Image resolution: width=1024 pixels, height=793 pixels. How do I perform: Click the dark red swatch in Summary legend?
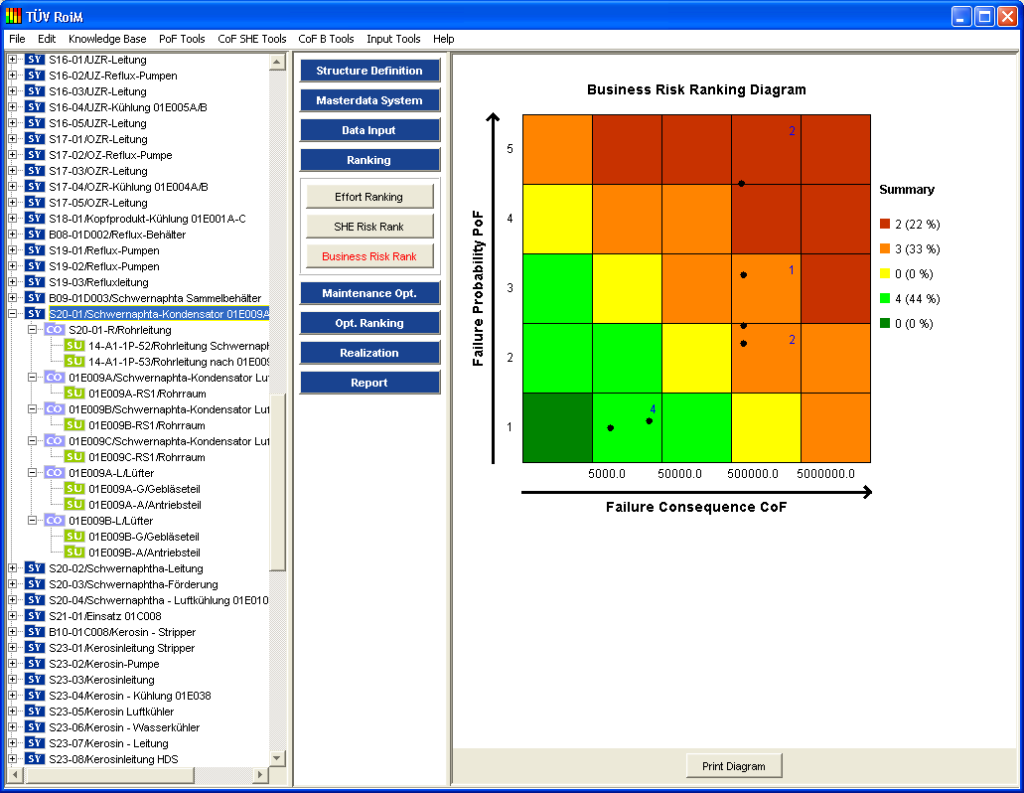pos(885,224)
